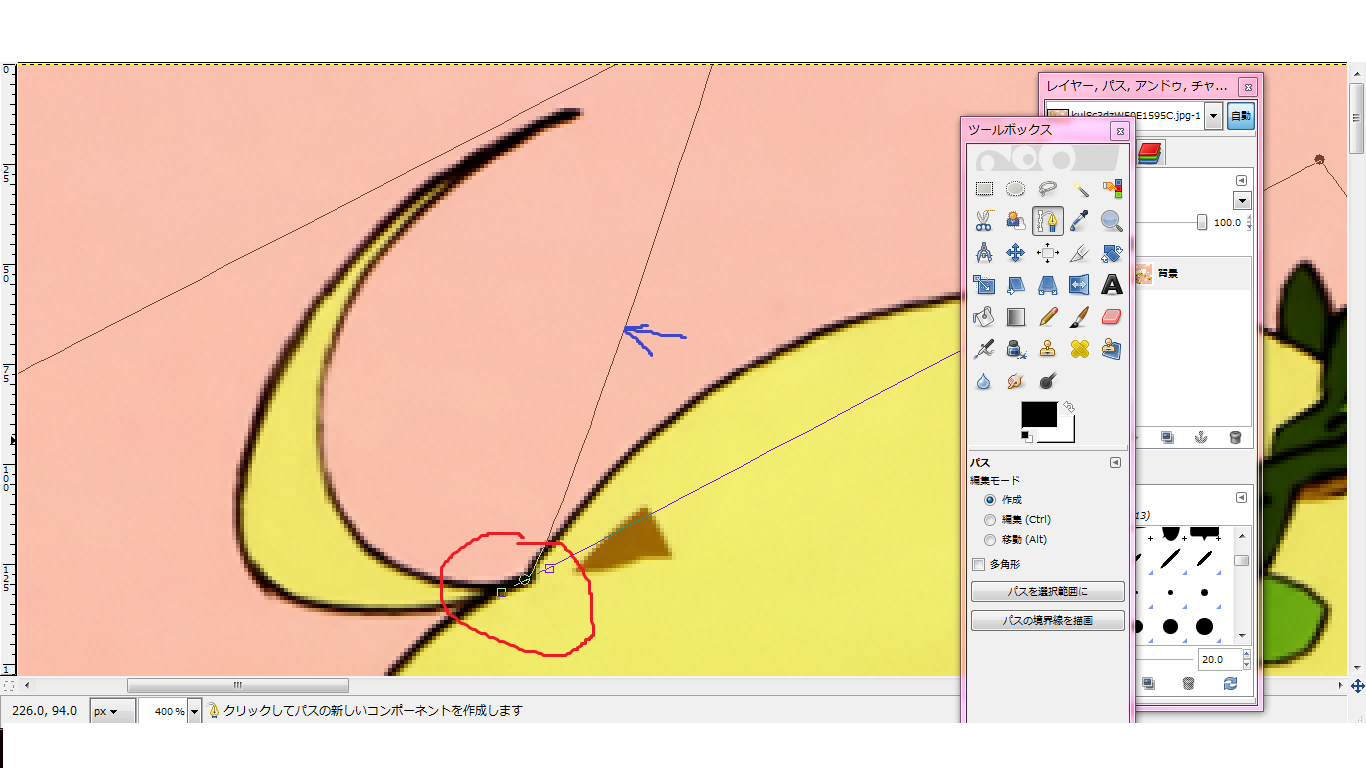Open the brushes tab configuration menu arrow
Viewport: 1366px width, 768px height.
(1241, 497)
